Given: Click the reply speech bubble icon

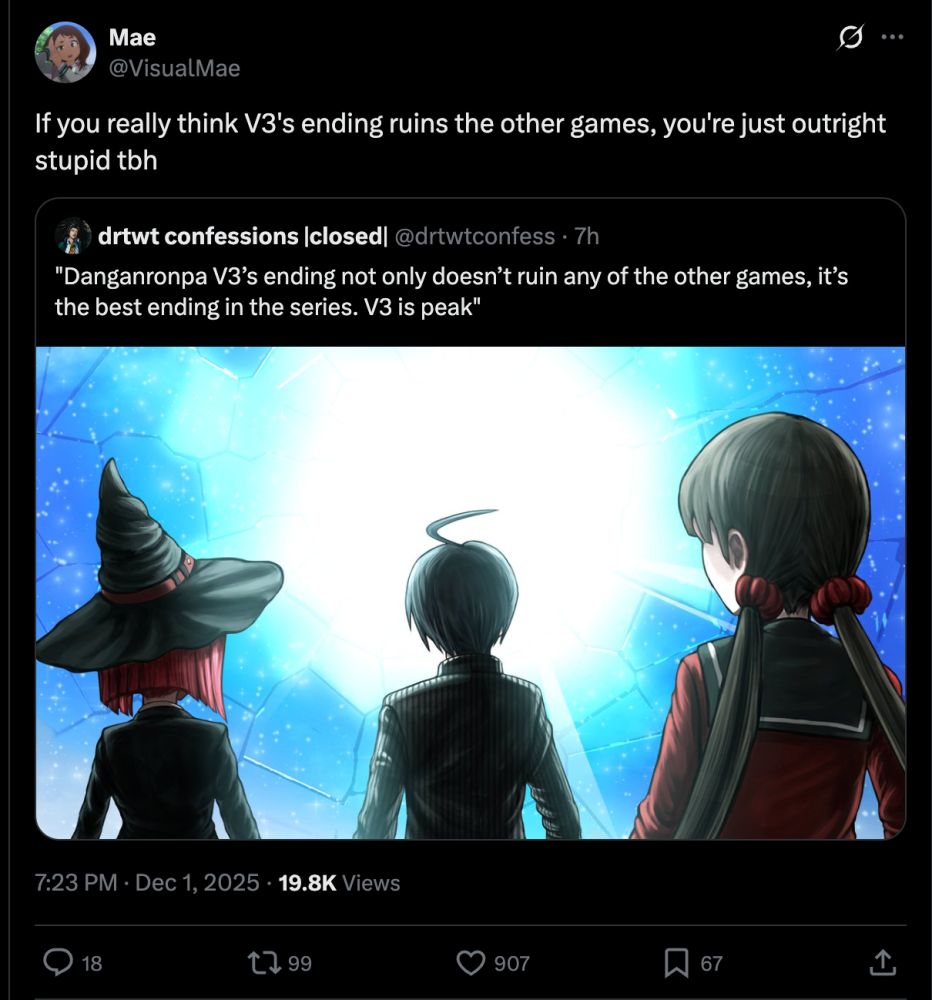Looking at the screenshot, I should tap(57, 962).
